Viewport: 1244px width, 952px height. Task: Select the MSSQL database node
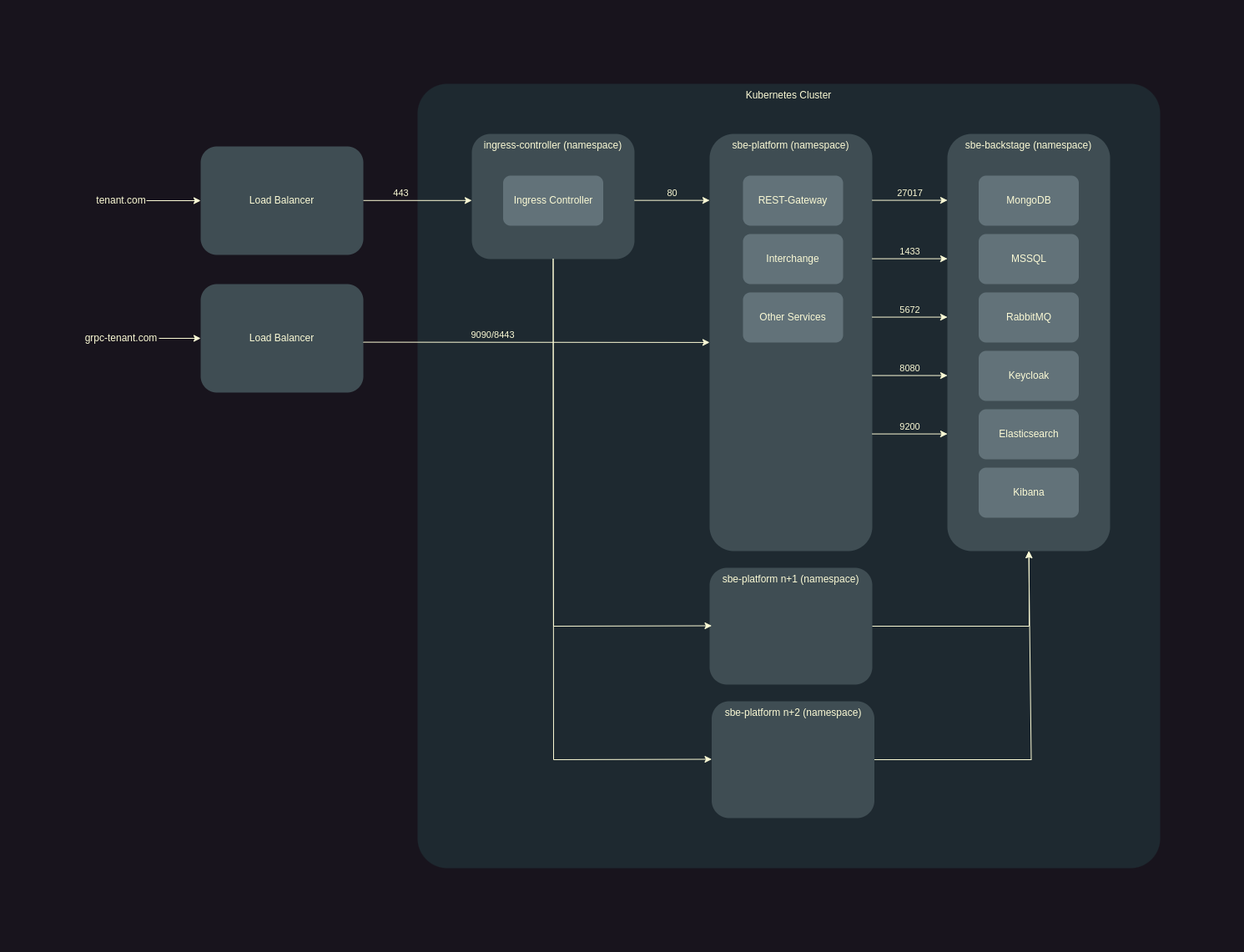pyautogui.click(x=1028, y=259)
